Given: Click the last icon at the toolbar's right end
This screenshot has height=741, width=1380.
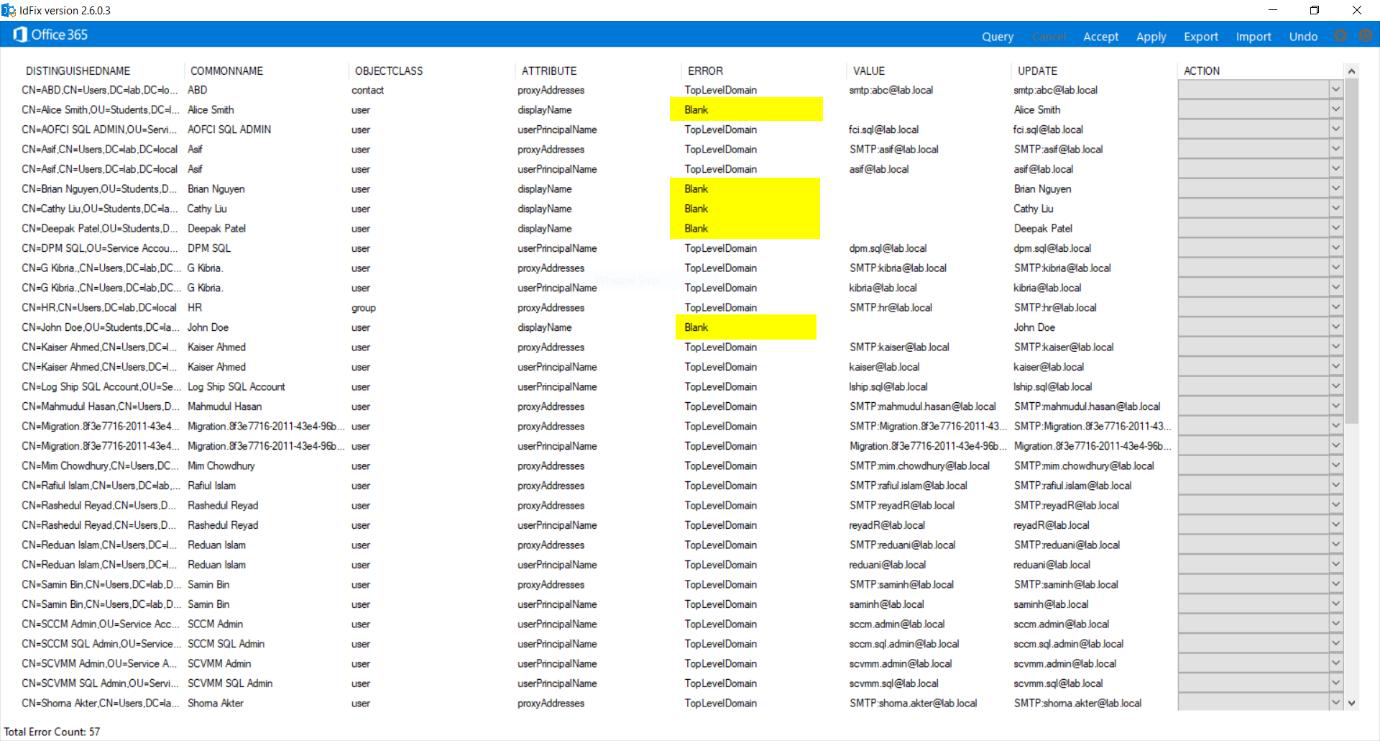Looking at the screenshot, I should click(1365, 36).
